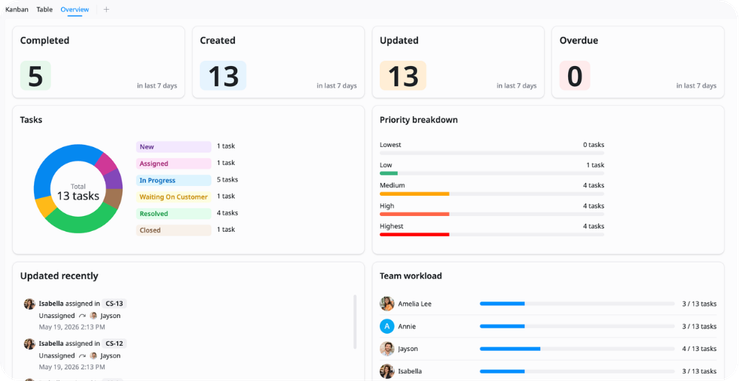
Task: Click the green Low priority bar
Action: 389,174
